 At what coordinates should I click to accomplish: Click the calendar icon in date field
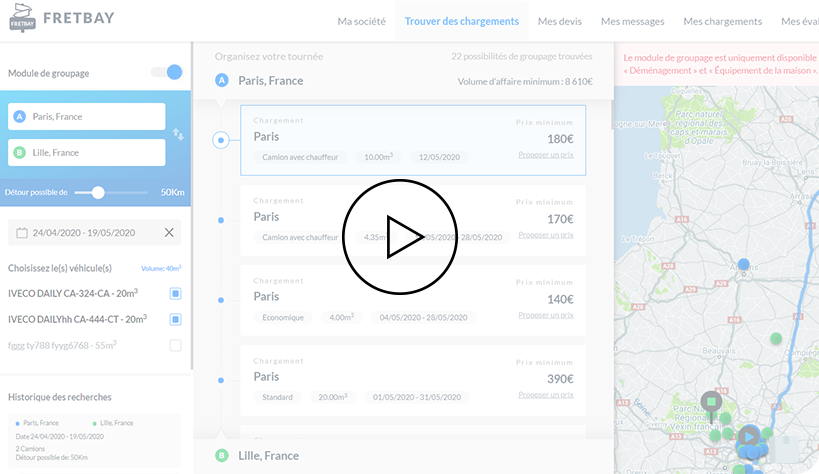coord(21,233)
